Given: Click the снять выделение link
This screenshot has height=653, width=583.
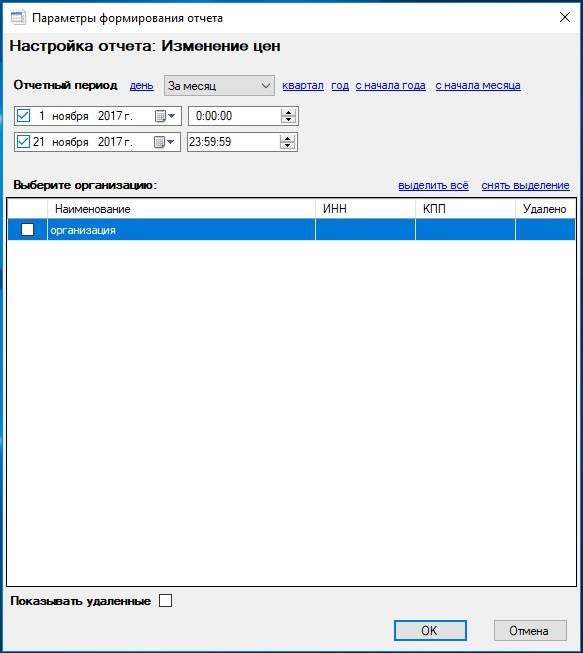Looking at the screenshot, I should [x=526, y=185].
